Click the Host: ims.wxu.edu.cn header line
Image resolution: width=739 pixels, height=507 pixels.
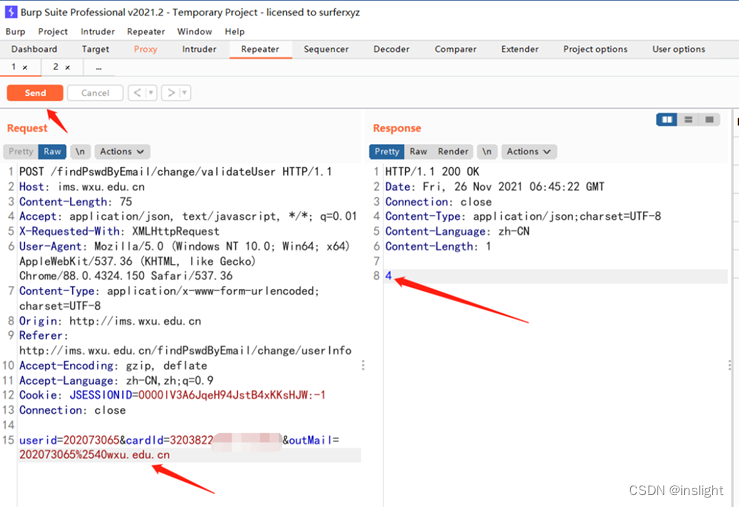pyautogui.click(x=82, y=187)
